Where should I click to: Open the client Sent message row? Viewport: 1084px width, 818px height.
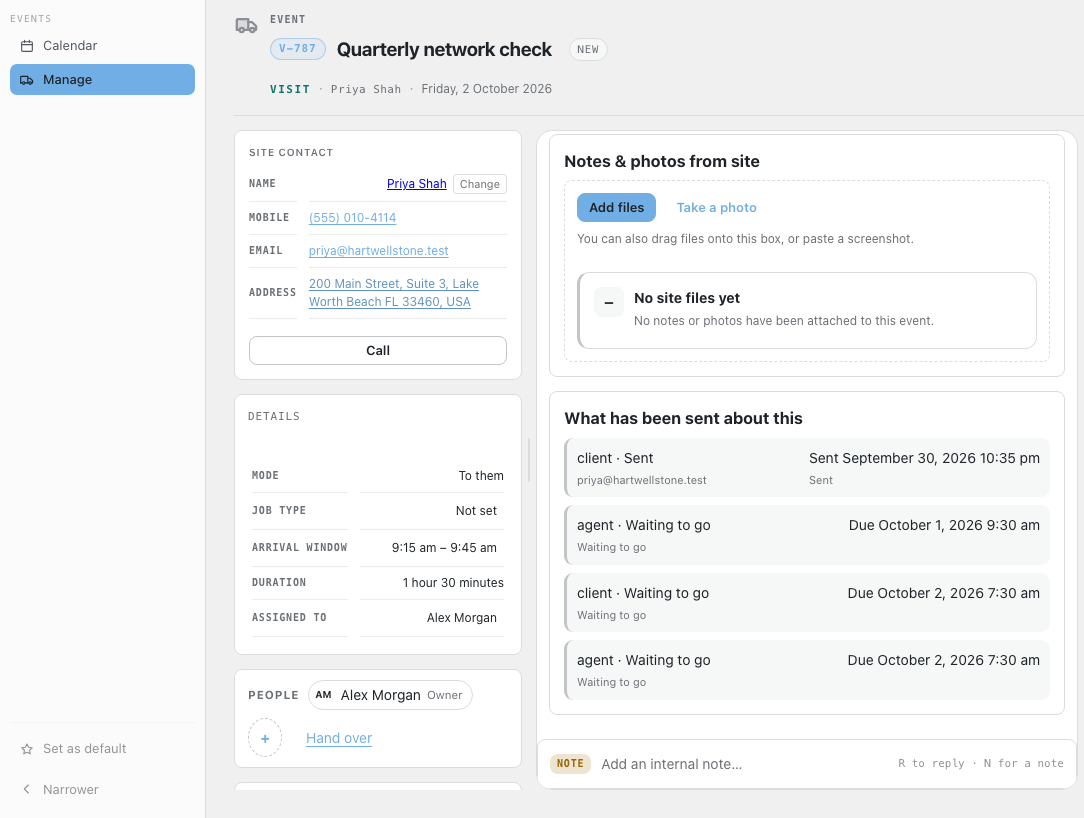click(807, 467)
